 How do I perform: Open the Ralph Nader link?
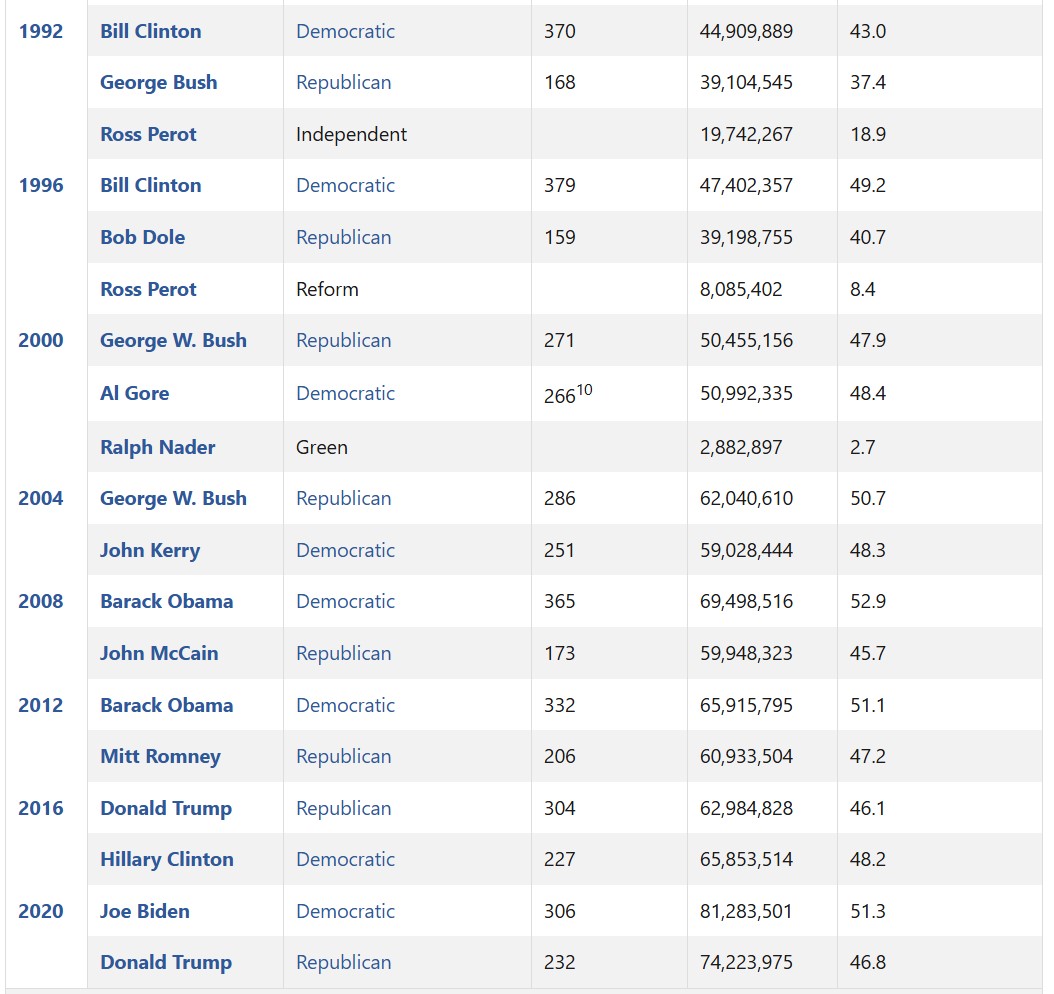[157, 447]
